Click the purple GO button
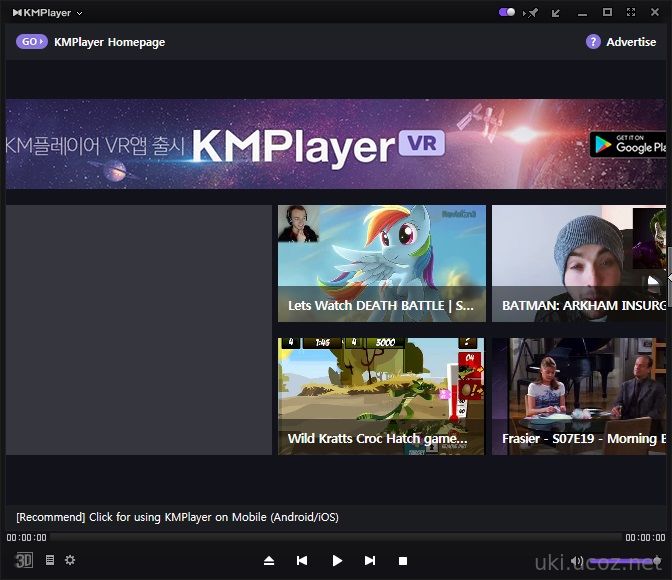Screen dimensions: 672x580 pos(32,42)
